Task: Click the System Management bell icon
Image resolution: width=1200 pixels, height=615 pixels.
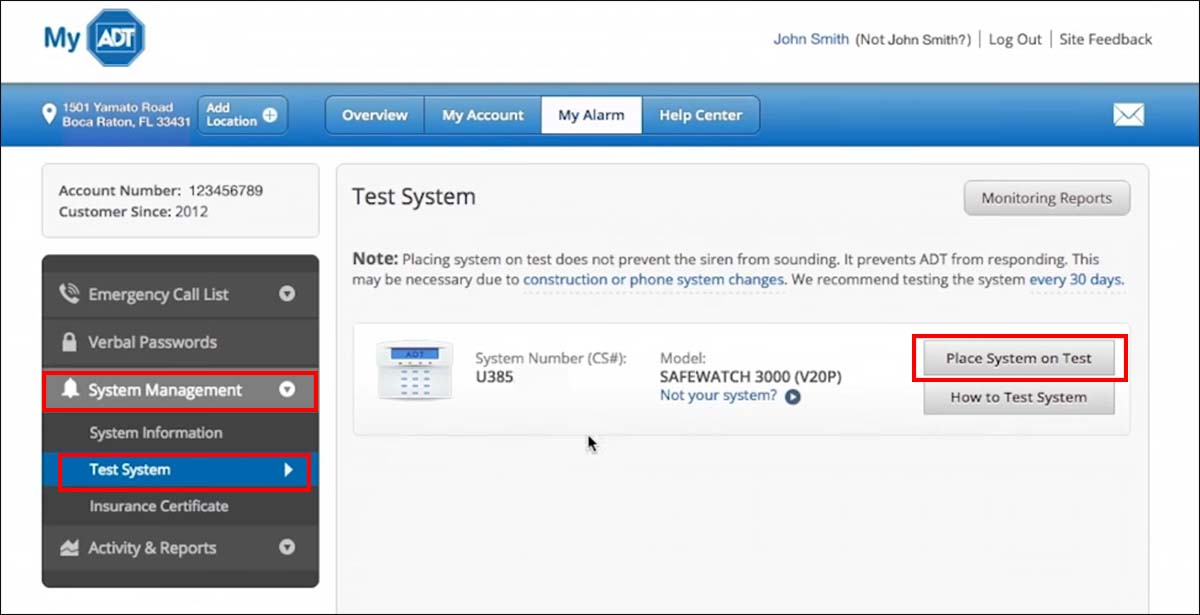Action: click(69, 390)
